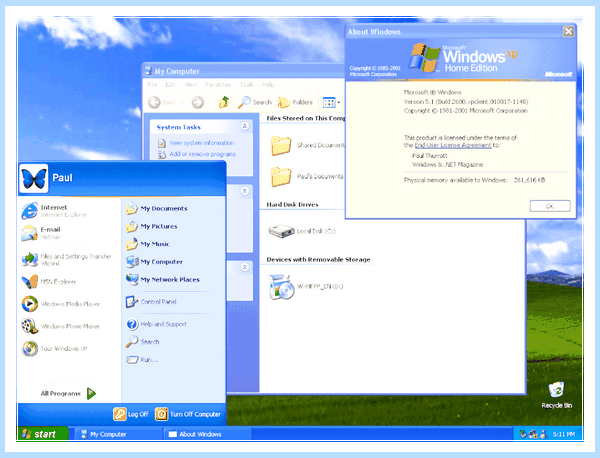Click Forward button in My Computer toolbar
Screen dimensions: 600x458
pos(198,102)
